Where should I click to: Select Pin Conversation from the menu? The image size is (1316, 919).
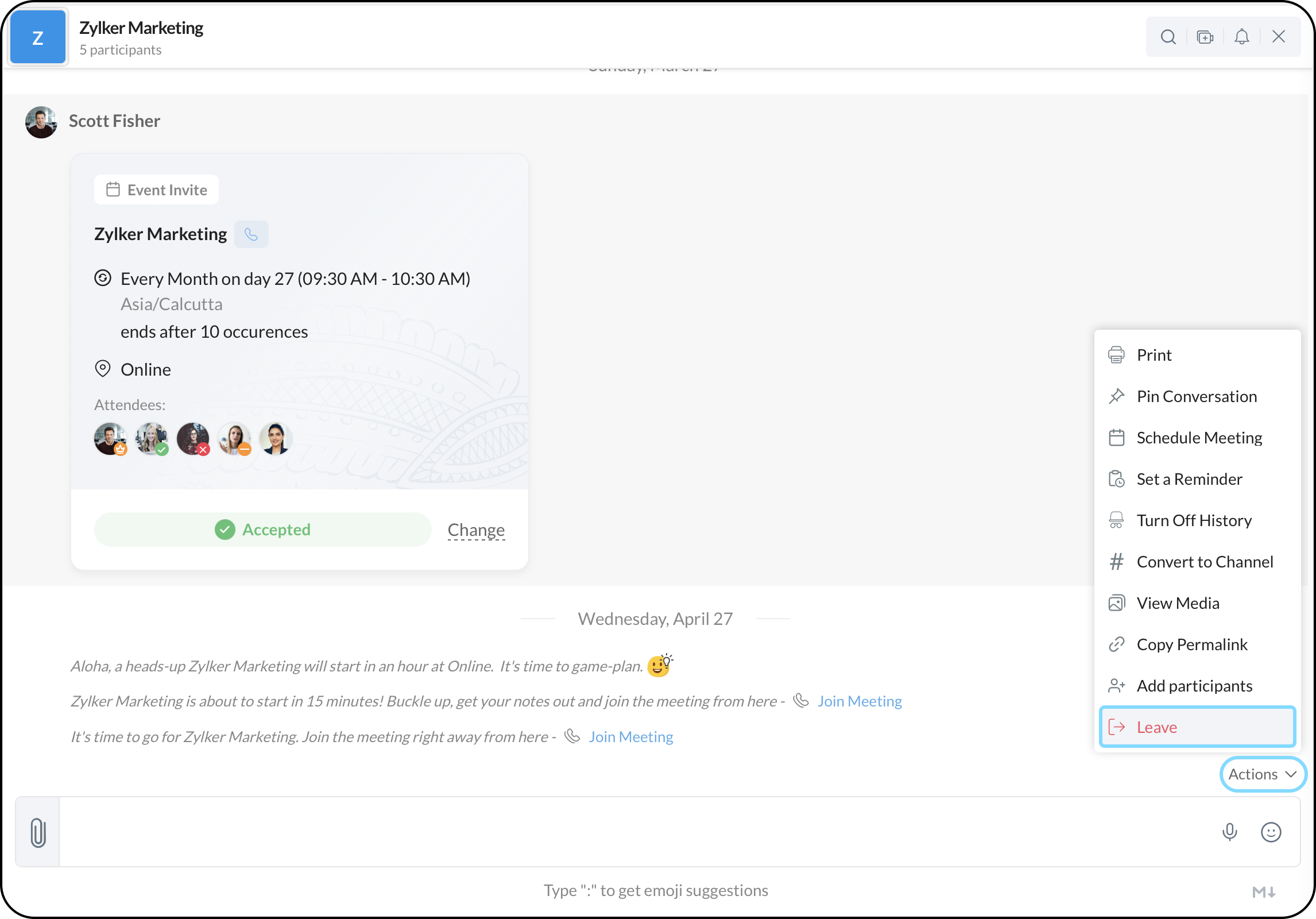tap(1196, 396)
